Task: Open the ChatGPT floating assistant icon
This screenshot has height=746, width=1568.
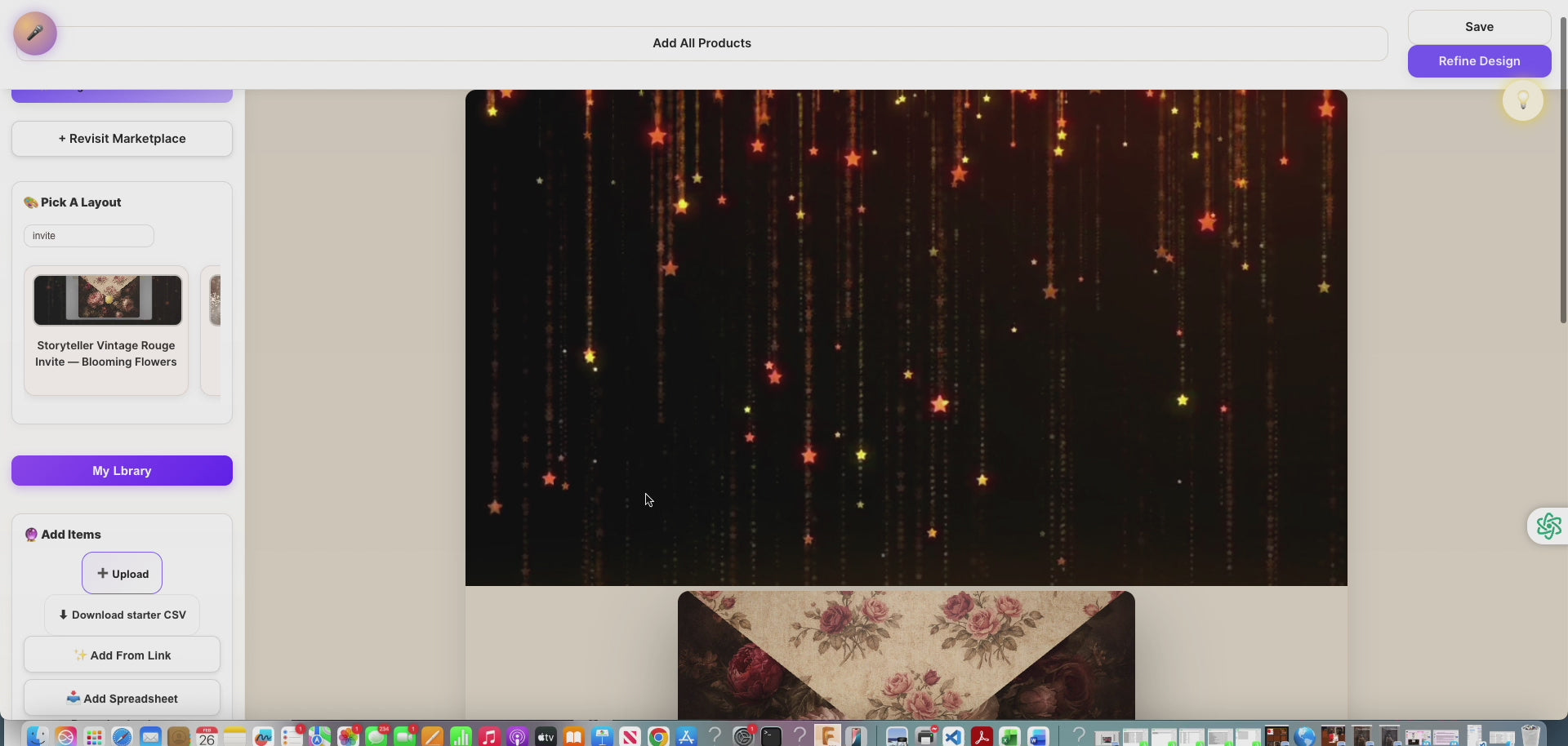Action: click(x=1548, y=526)
